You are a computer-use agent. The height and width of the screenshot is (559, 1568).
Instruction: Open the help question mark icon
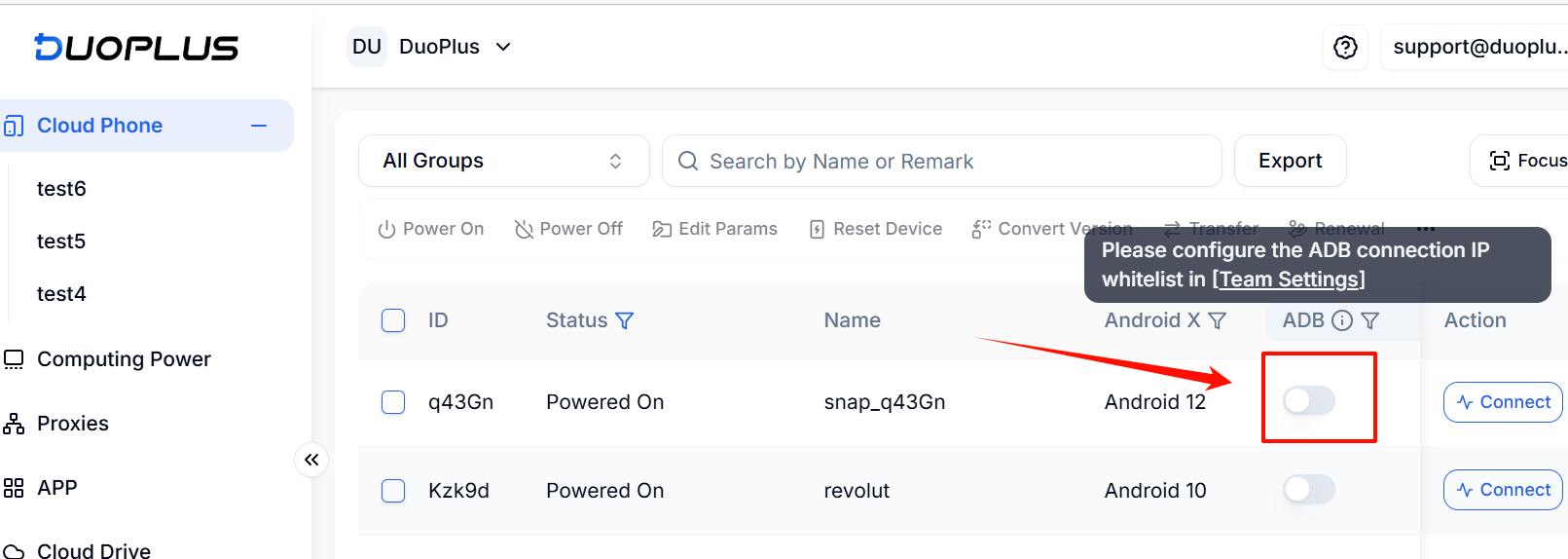click(1345, 47)
